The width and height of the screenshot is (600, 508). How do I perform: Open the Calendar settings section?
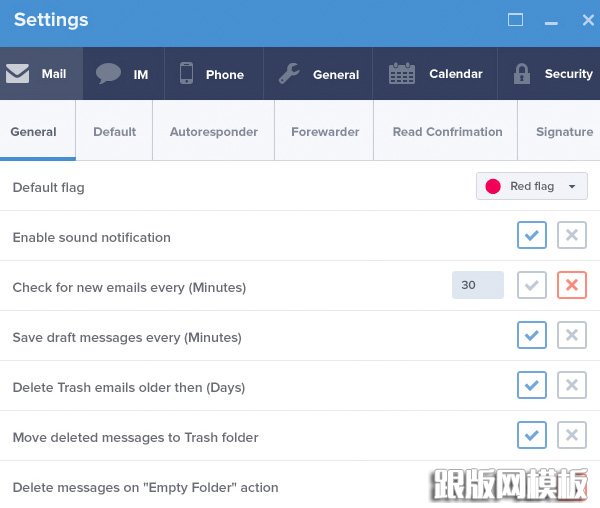coord(435,73)
